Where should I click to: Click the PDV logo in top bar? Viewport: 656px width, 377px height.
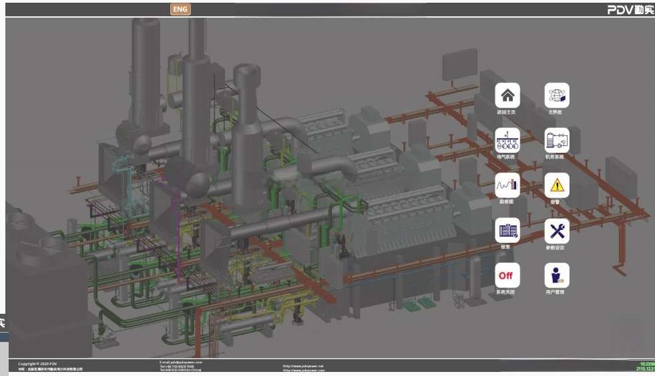pos(630,10)
